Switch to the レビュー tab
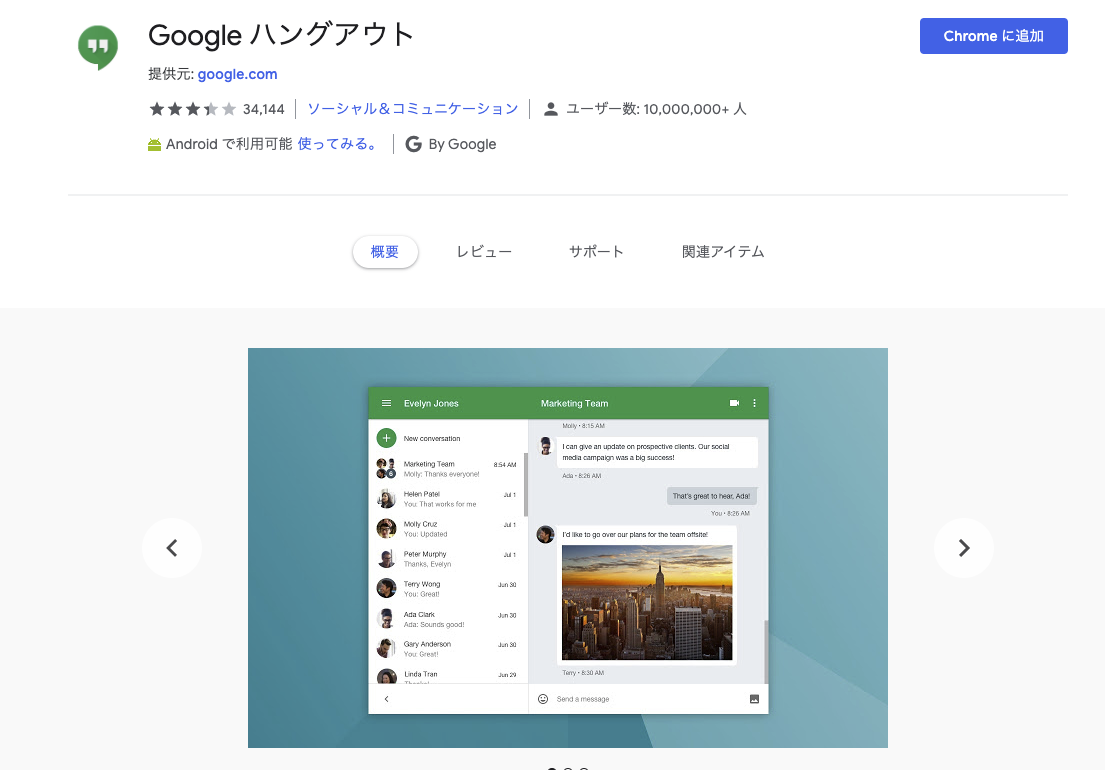Image resolution: width=1105 pixels, height=770 pixels. [x=484, y=252]
